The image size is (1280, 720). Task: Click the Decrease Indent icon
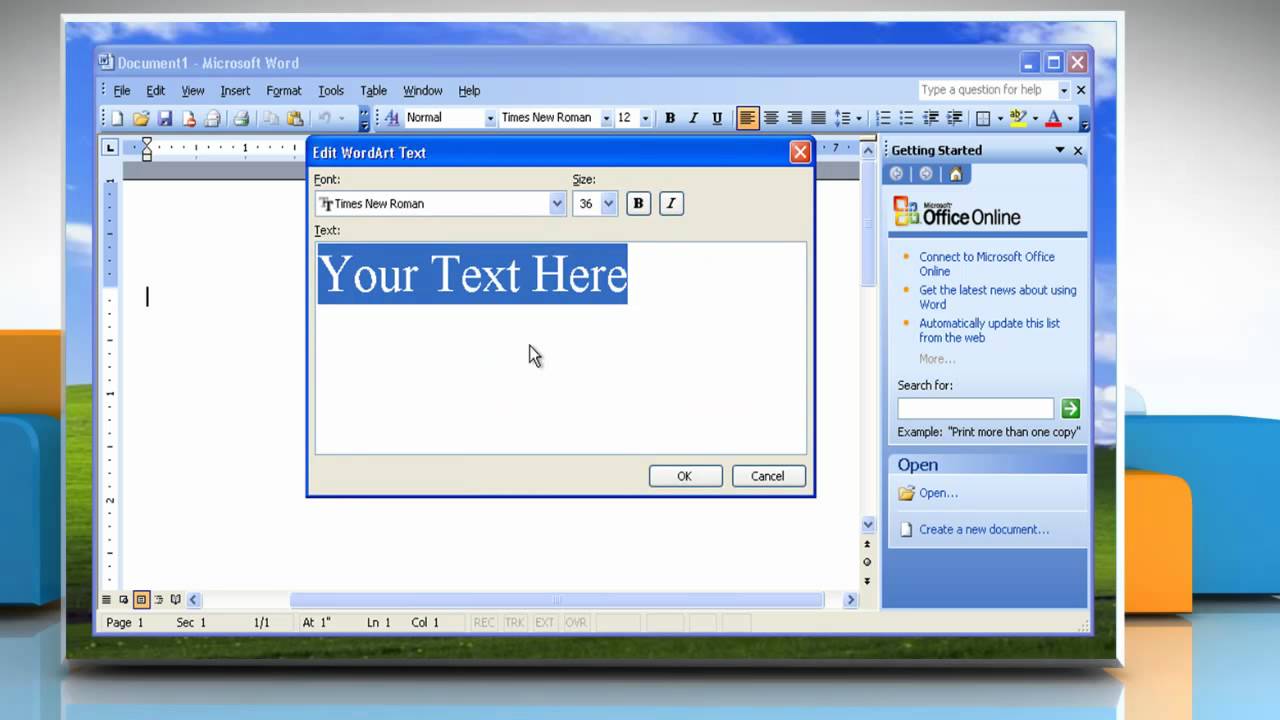tap(931, 118)
